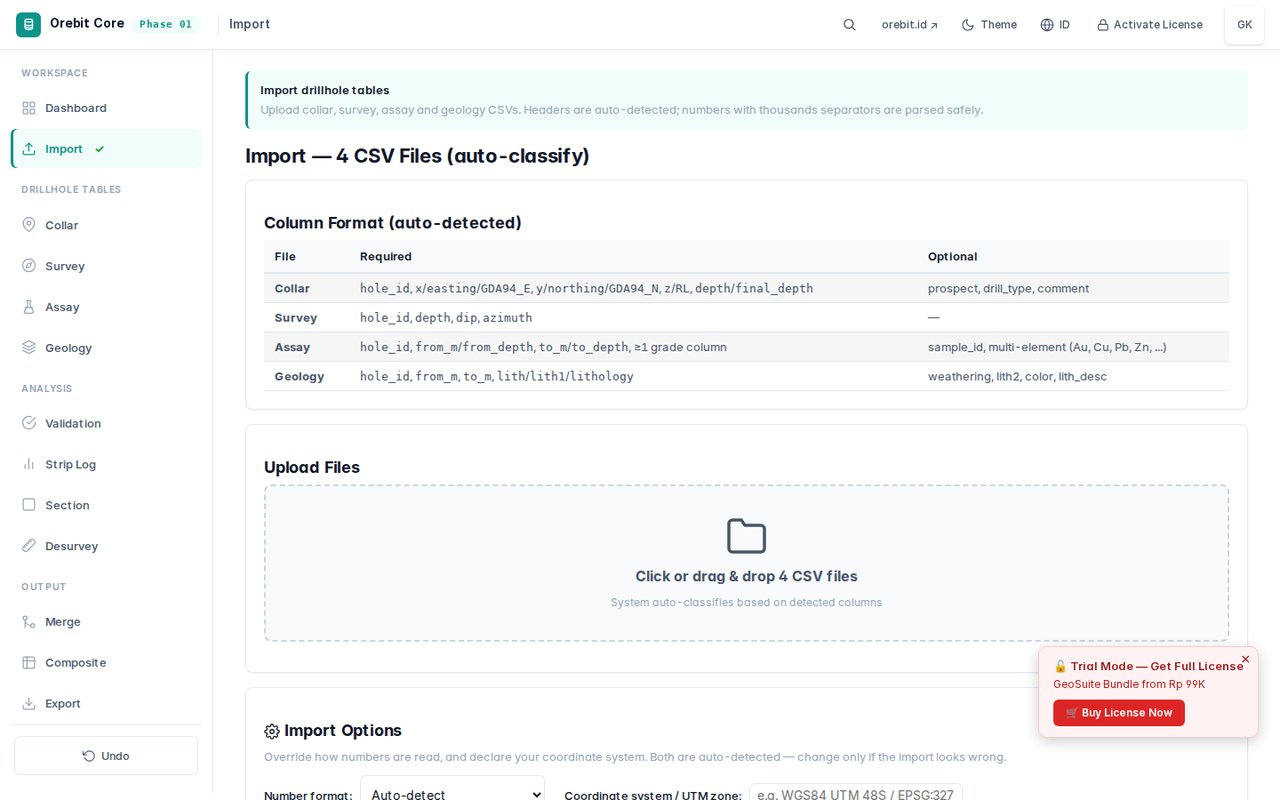The image size is (1280, 800).
Task: Open Strip Log view
Action: pyautogui.click(x=106, y=464)
